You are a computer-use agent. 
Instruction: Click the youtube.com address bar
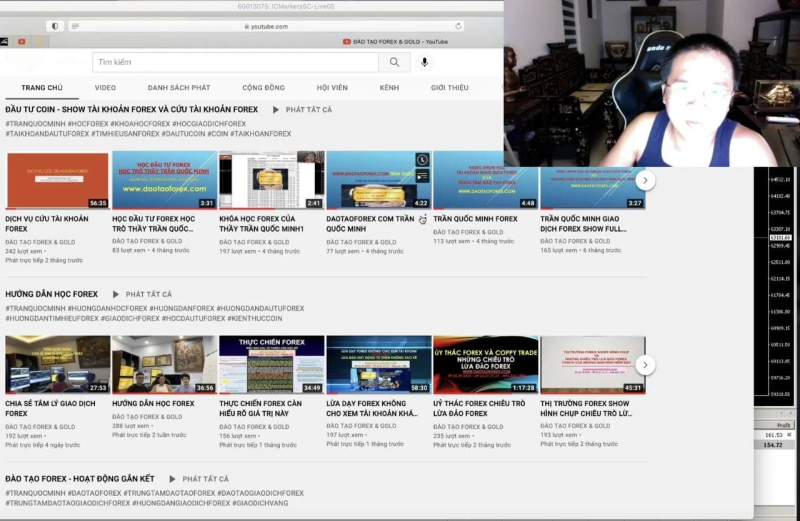(x=266, y=26)
